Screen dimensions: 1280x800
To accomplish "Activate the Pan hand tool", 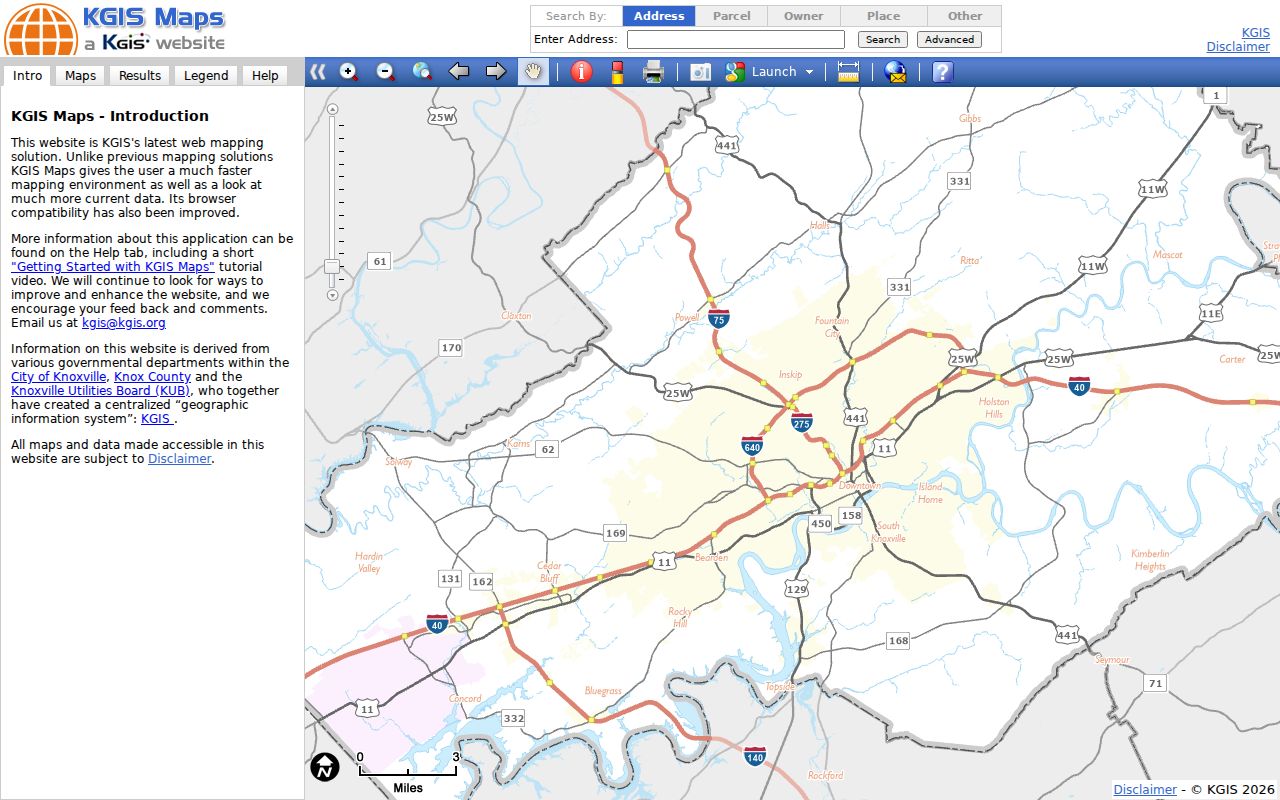I will [534, 72].
